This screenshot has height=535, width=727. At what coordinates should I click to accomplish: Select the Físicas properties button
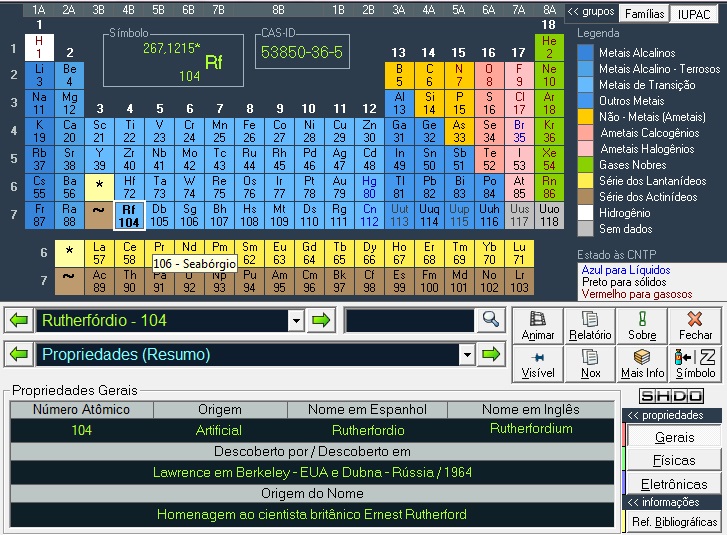[674, 461]
